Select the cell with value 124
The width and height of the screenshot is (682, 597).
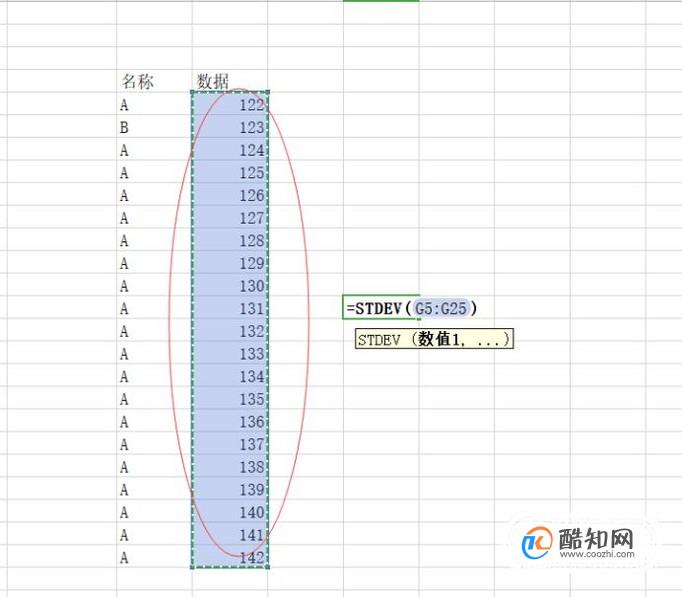click(x=230, y=149)
